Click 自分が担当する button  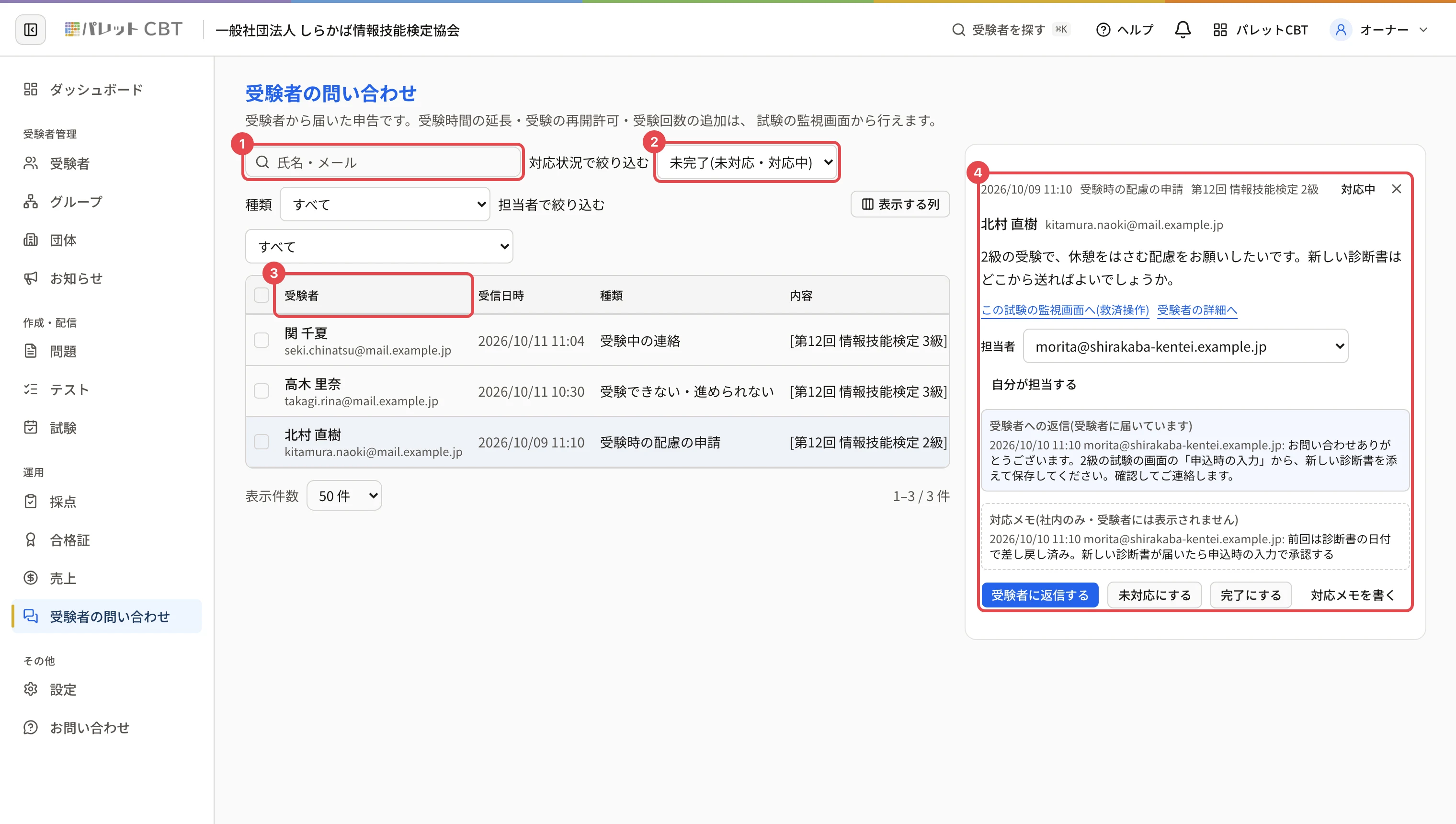[1034, 384]
